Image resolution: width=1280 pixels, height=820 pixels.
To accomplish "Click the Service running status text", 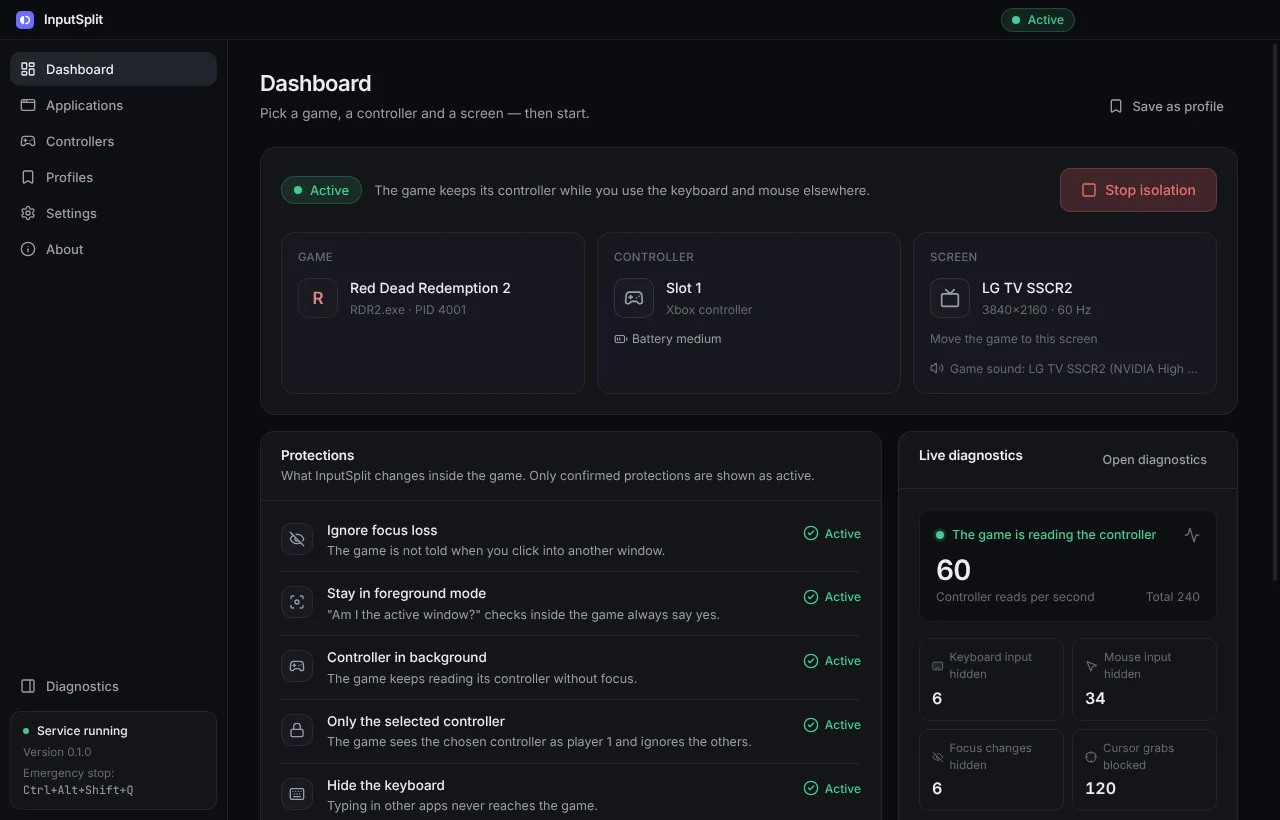I will [x=82, y=731].
